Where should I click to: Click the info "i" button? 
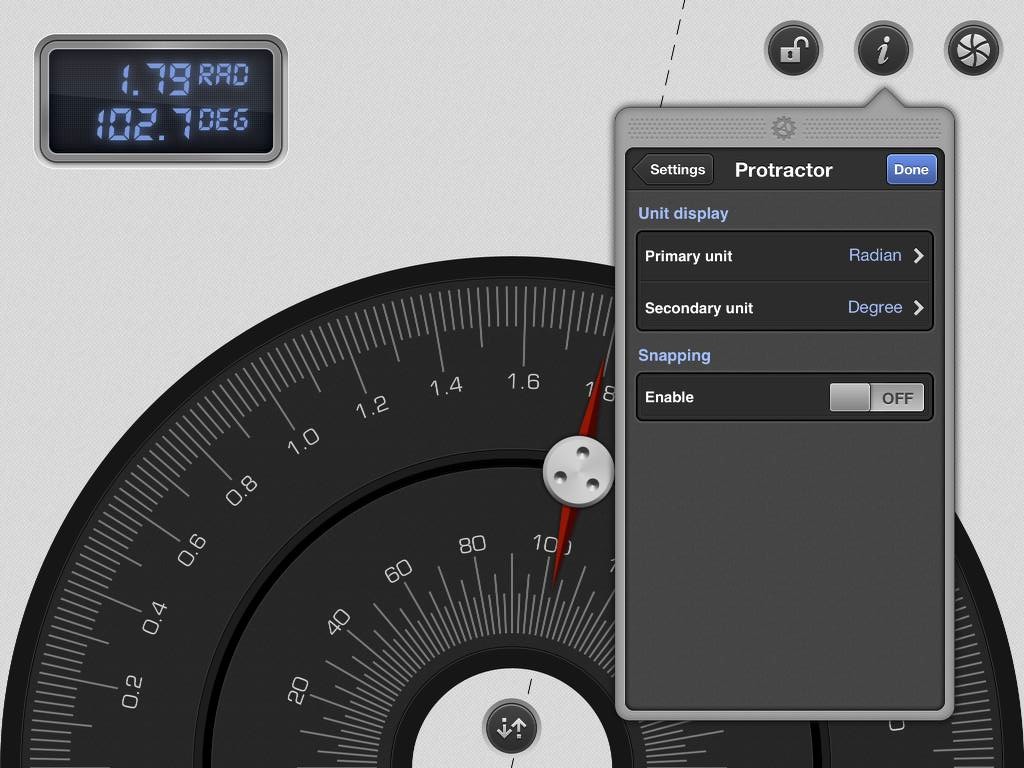[883, 50]
